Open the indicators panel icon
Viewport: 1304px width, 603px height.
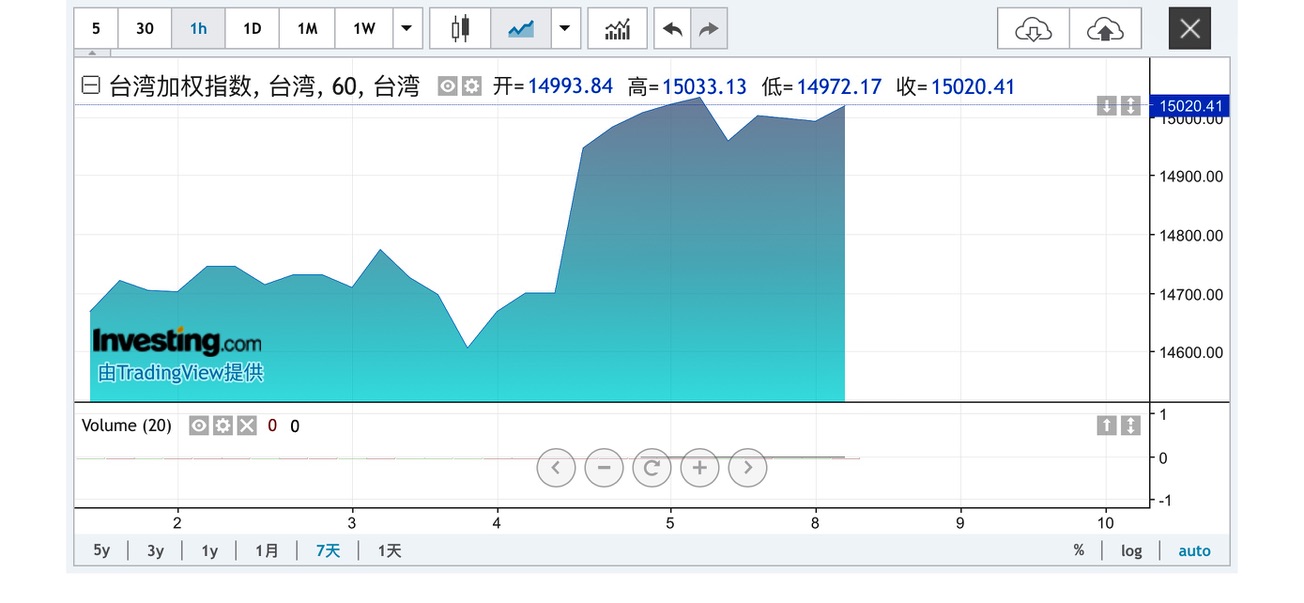coord(617,29)
